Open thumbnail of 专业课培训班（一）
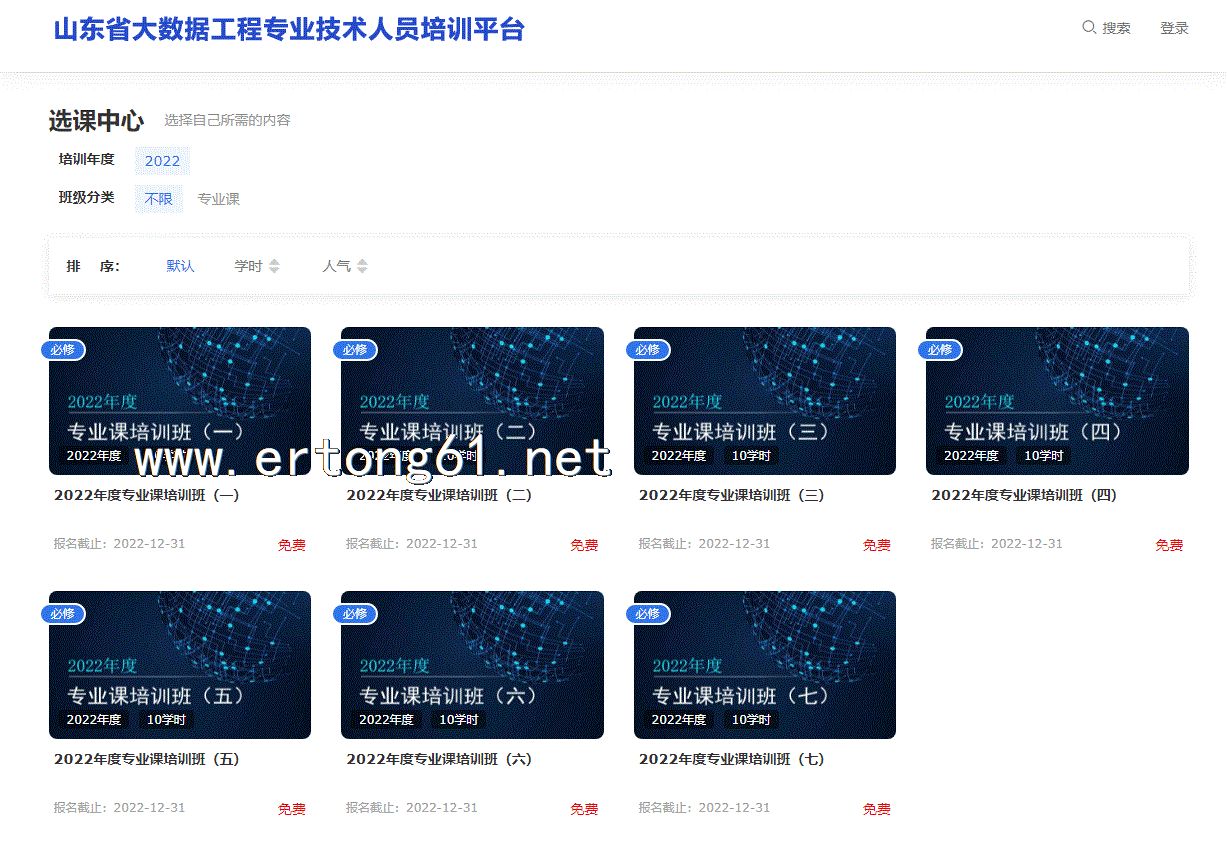The width and height of the screenshot is (1227, 847). pyautogui.click(x=180, y=400)
